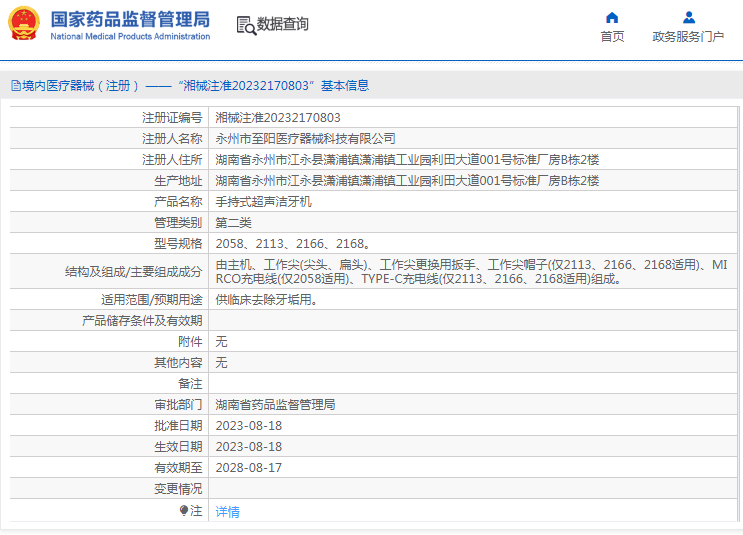Click the 管理类别 label
The width and height of the screenshot is (743, 535).
[x=178, y=223]
